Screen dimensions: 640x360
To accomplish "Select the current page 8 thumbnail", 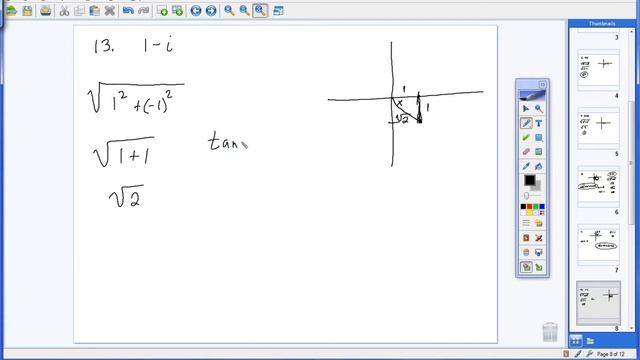I will [x=598, y=303].
